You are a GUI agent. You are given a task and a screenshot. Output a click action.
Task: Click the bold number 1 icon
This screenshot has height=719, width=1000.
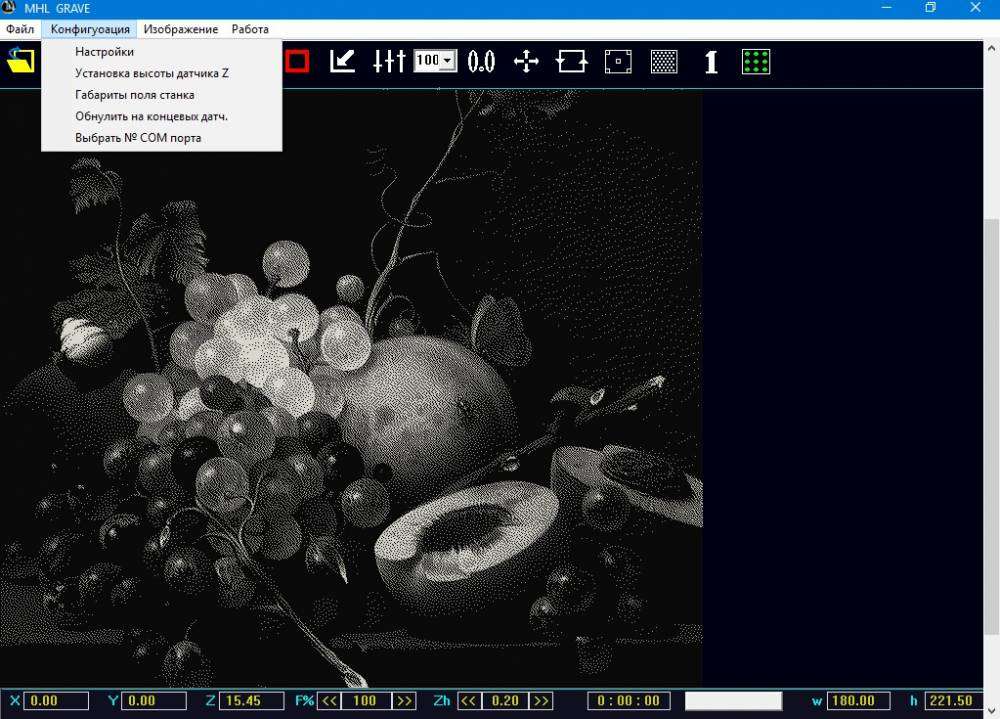click(711, 62)
